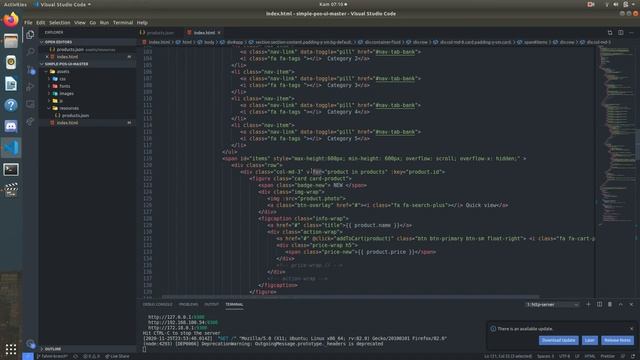
Task: Click the Release Notes button
Action: [x=617, y=340]
